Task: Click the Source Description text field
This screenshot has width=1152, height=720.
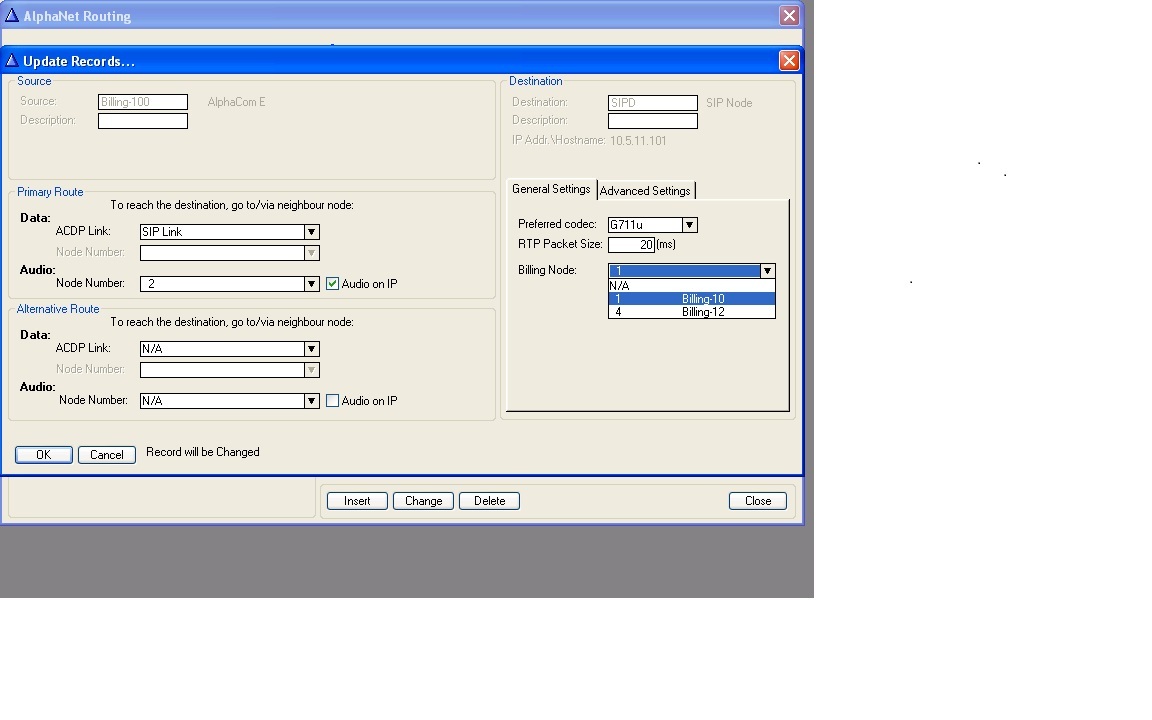Action: tap(143, 121)
